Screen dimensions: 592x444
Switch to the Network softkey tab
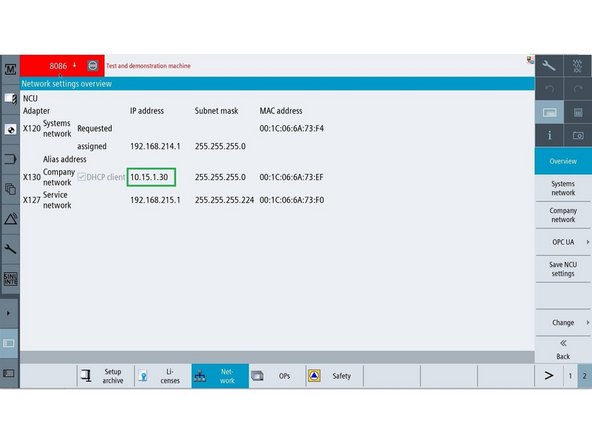[x=220, y=376]
